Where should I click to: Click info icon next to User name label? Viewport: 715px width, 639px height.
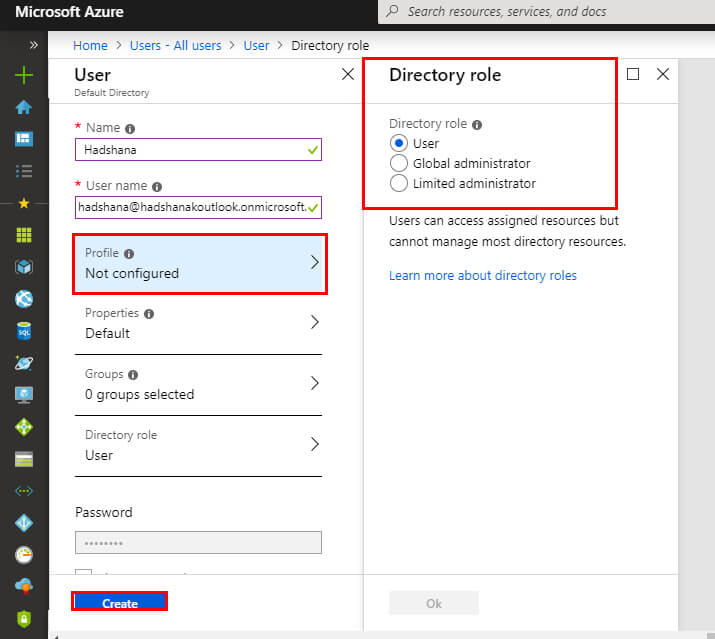[x=157, y=187]
